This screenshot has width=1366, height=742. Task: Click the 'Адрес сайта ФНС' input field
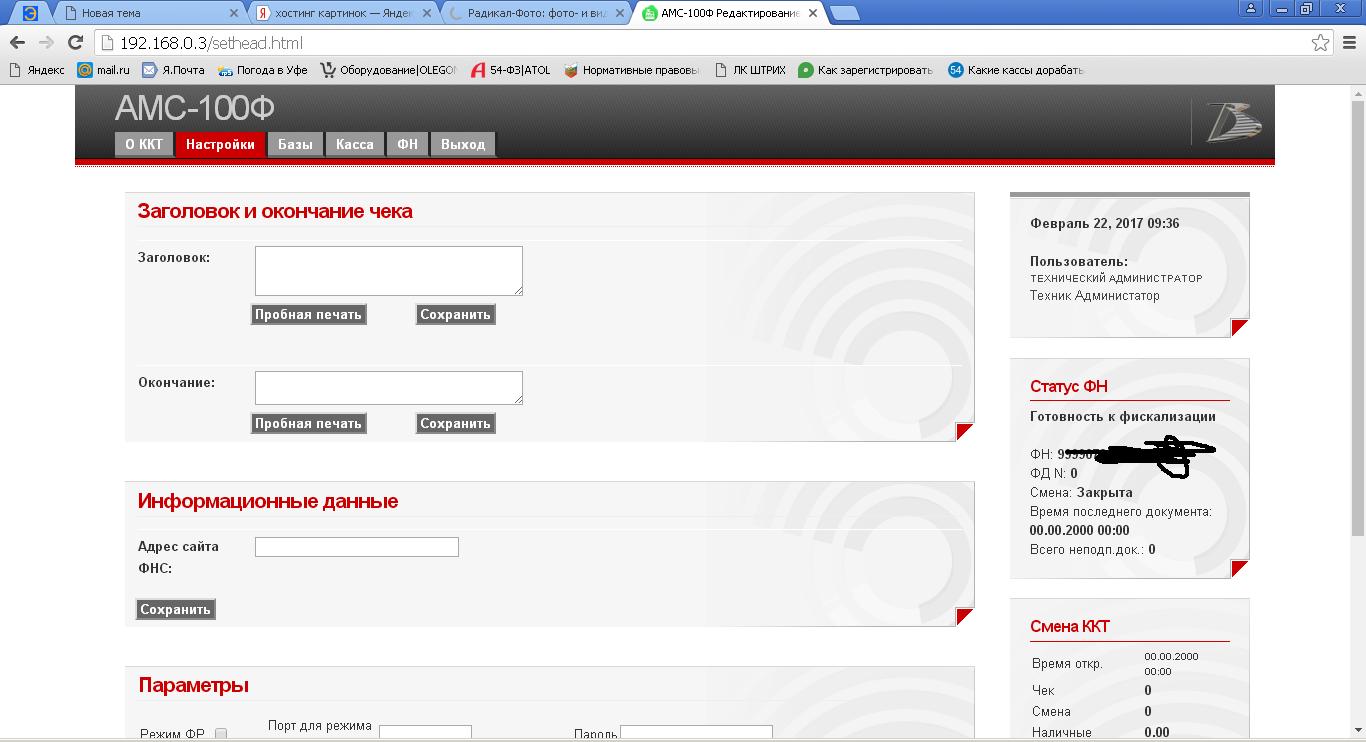pos(357,547)
